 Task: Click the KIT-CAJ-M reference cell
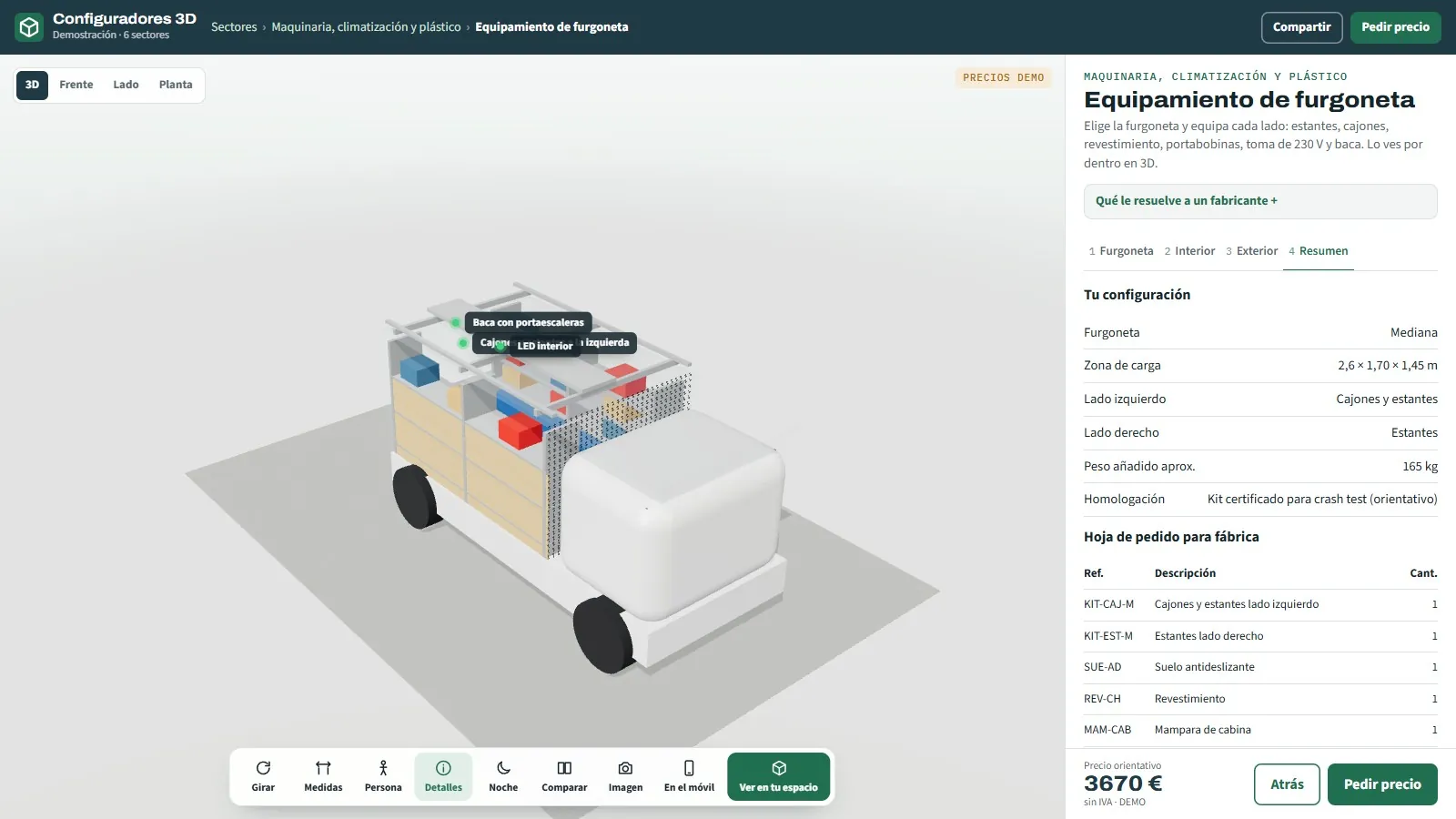pos(1108,604)
